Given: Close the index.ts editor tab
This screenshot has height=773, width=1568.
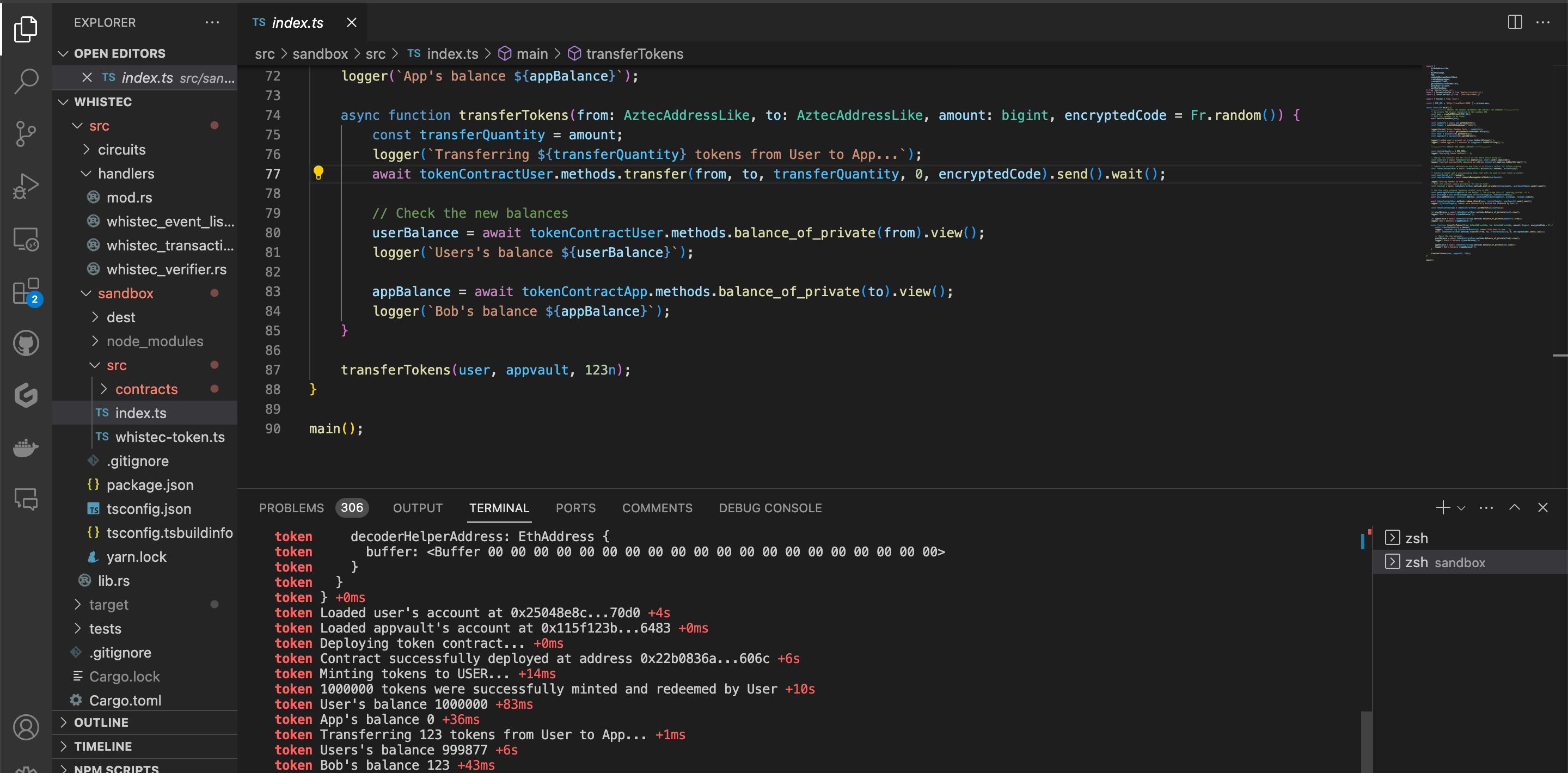Looking at the screenshot, I should pyautogui.click(x=351, y=22).
